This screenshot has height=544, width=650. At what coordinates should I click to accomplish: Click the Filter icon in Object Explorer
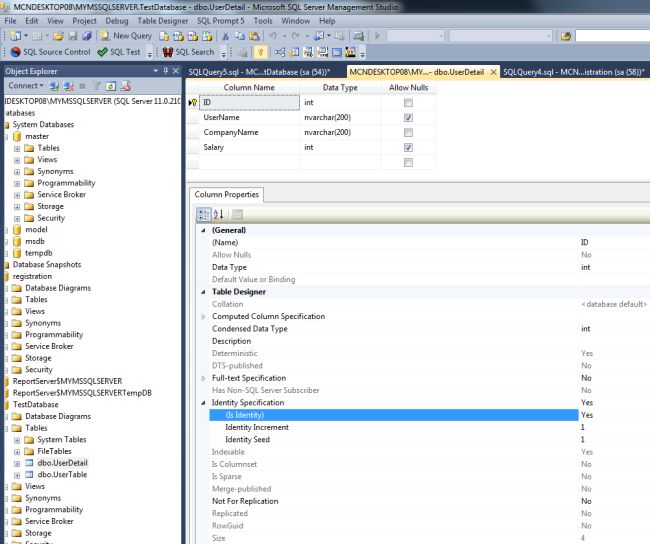coord(97,86)
